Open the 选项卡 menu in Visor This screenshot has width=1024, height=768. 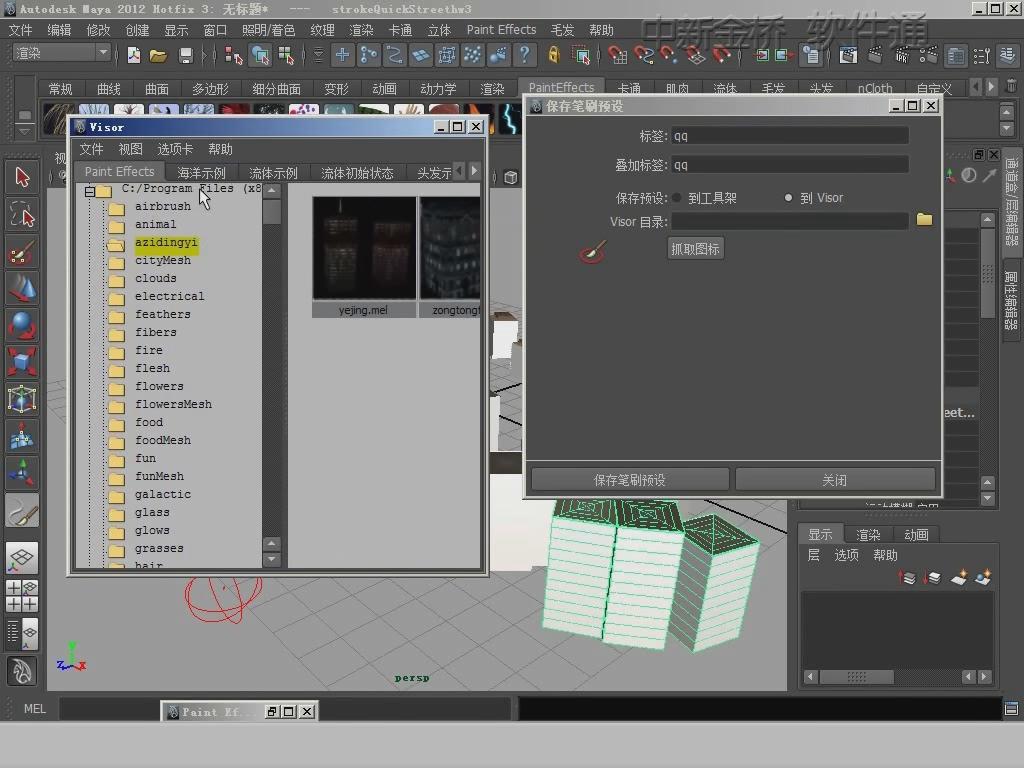[175, 149]
